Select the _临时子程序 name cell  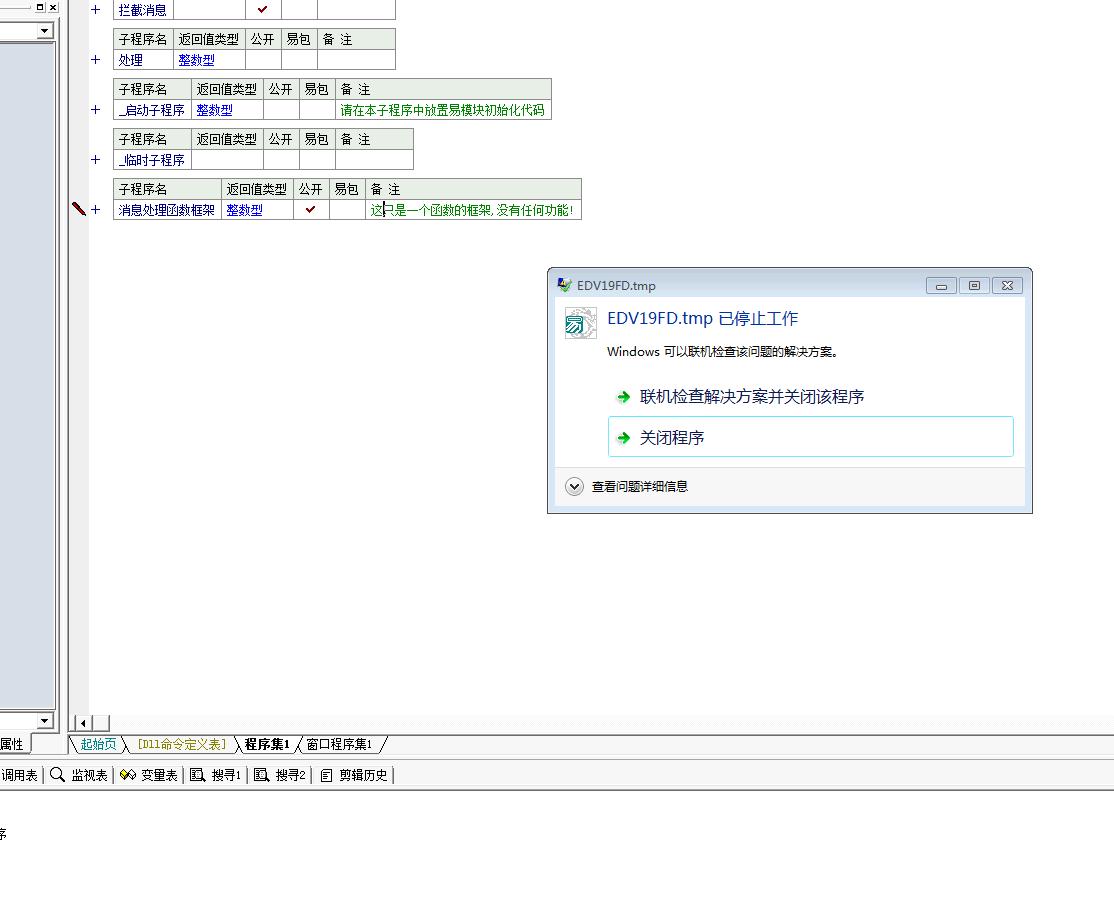tap(152, 160)
